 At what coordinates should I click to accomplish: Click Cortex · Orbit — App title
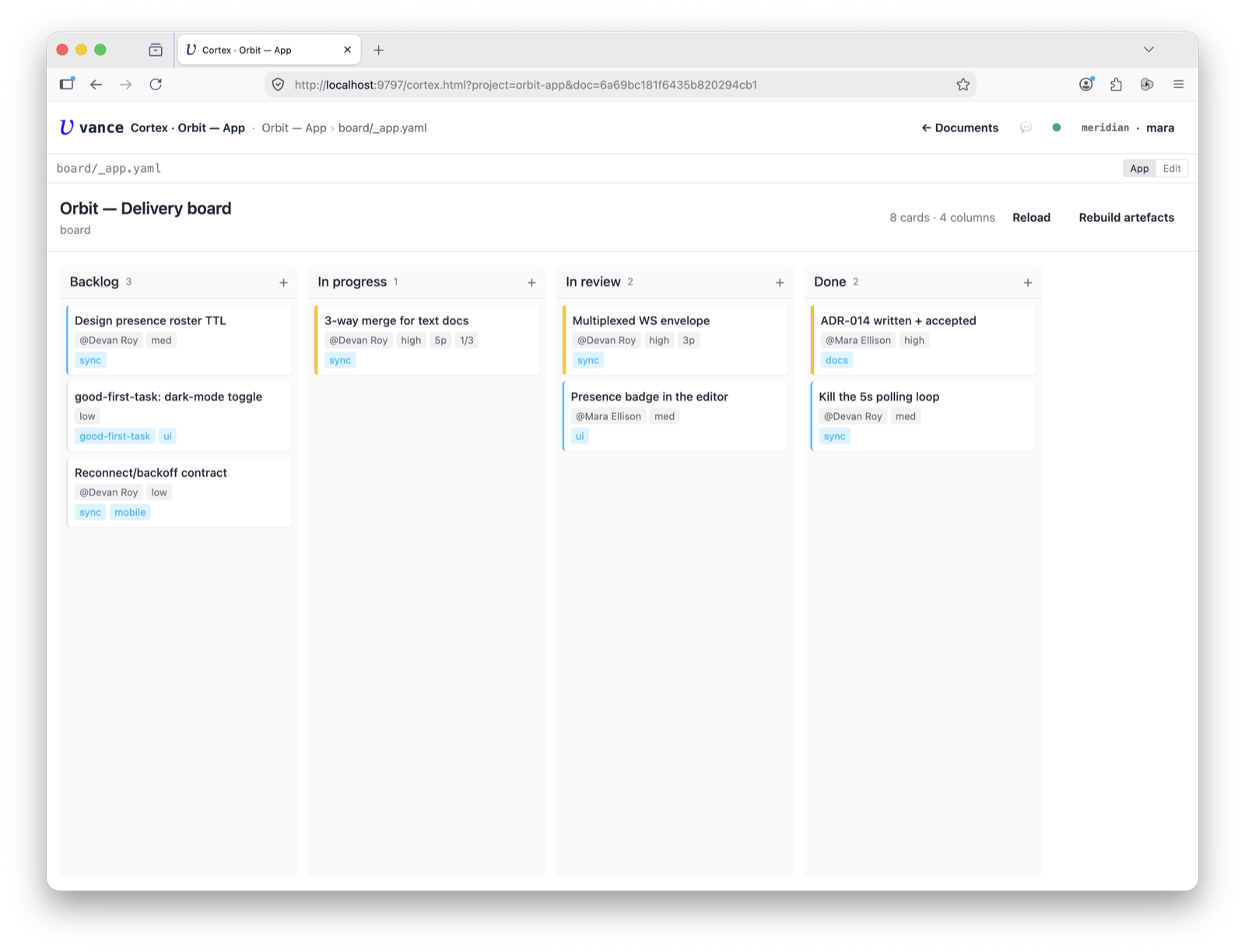(x=188, y=128)
